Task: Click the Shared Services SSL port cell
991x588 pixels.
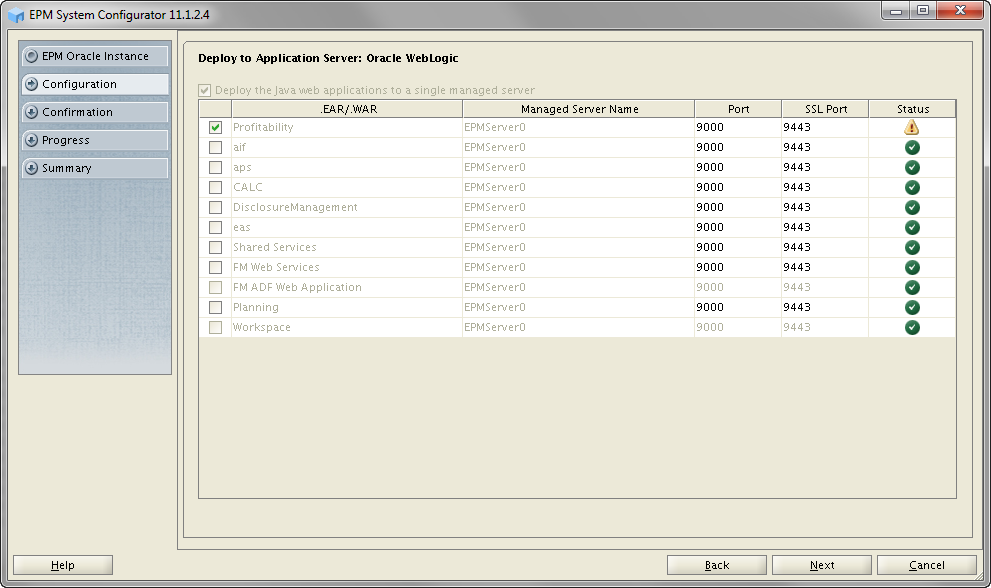Action: coord(825,247)
